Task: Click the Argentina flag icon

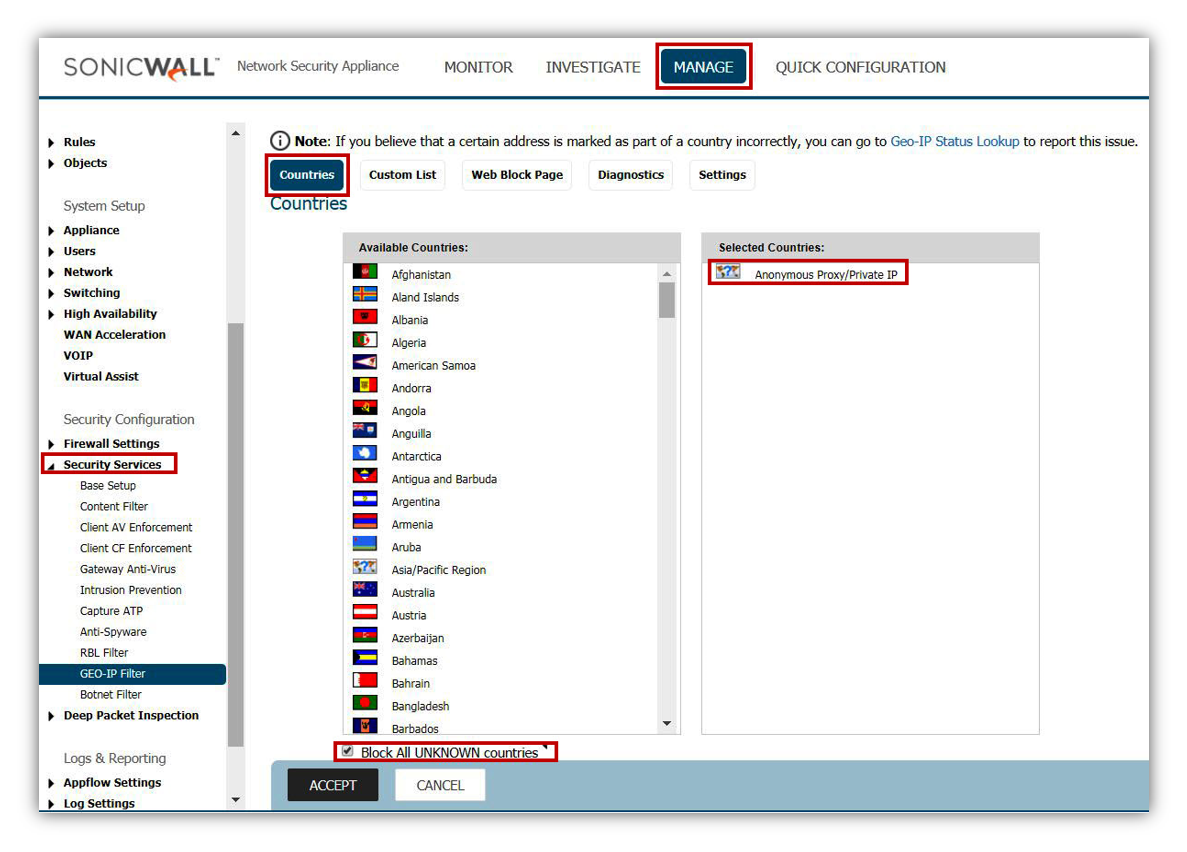Action: 365,498
